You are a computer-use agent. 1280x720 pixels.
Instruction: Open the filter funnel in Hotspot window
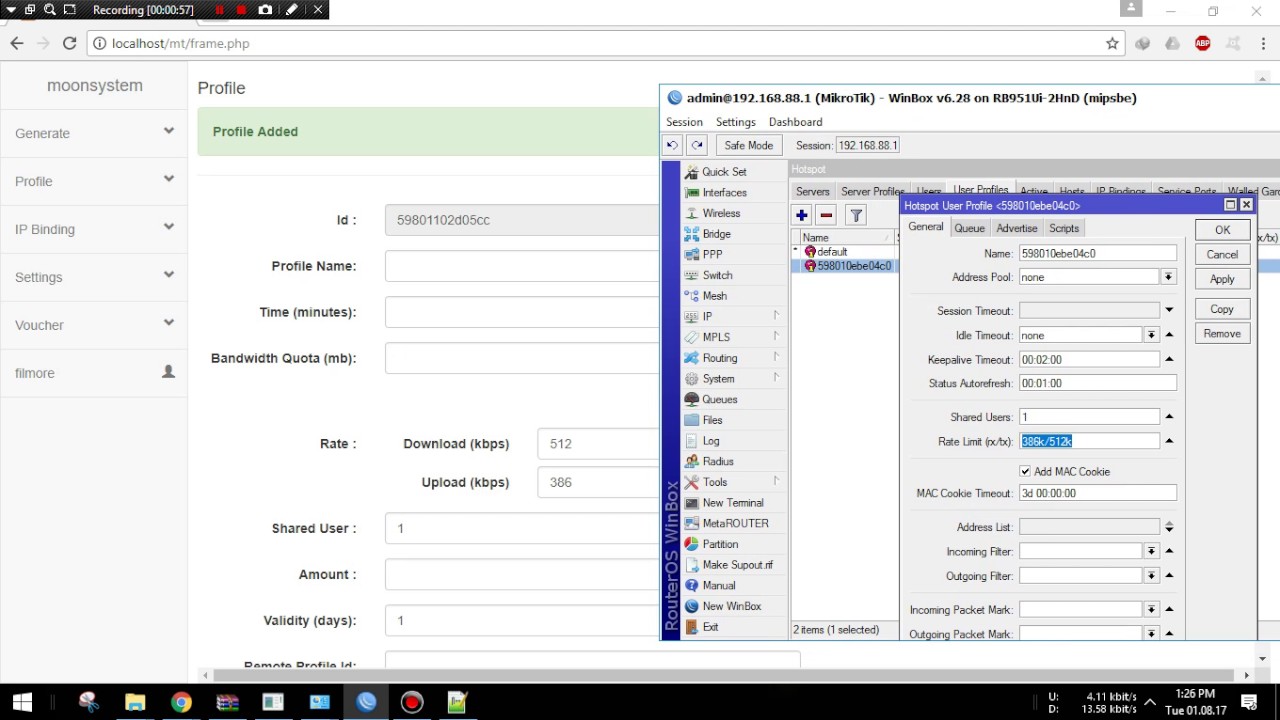click(x=856, y=215)
